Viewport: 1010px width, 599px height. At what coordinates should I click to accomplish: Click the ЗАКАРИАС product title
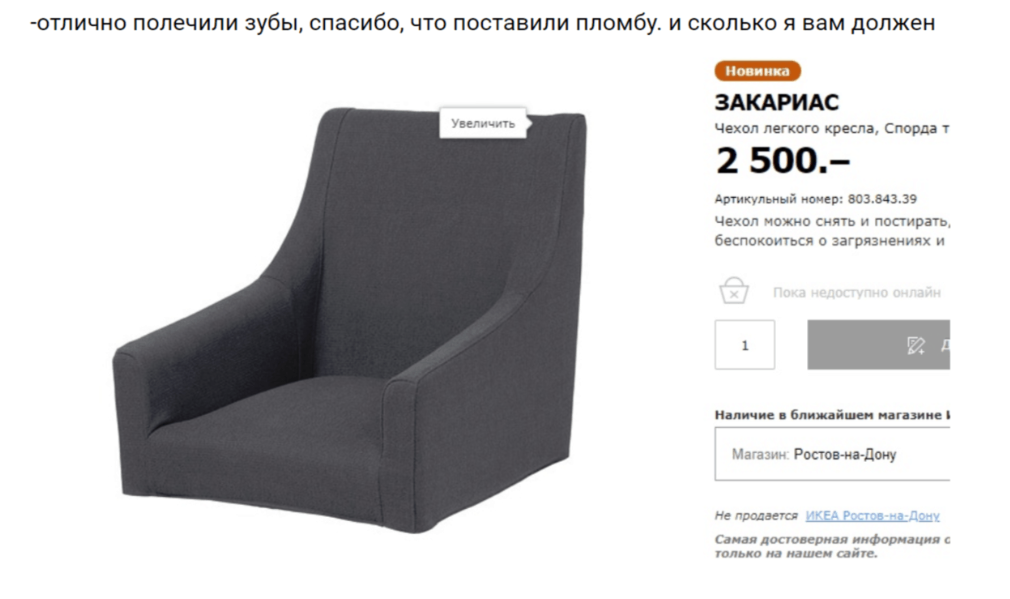(x=777, y=102)
